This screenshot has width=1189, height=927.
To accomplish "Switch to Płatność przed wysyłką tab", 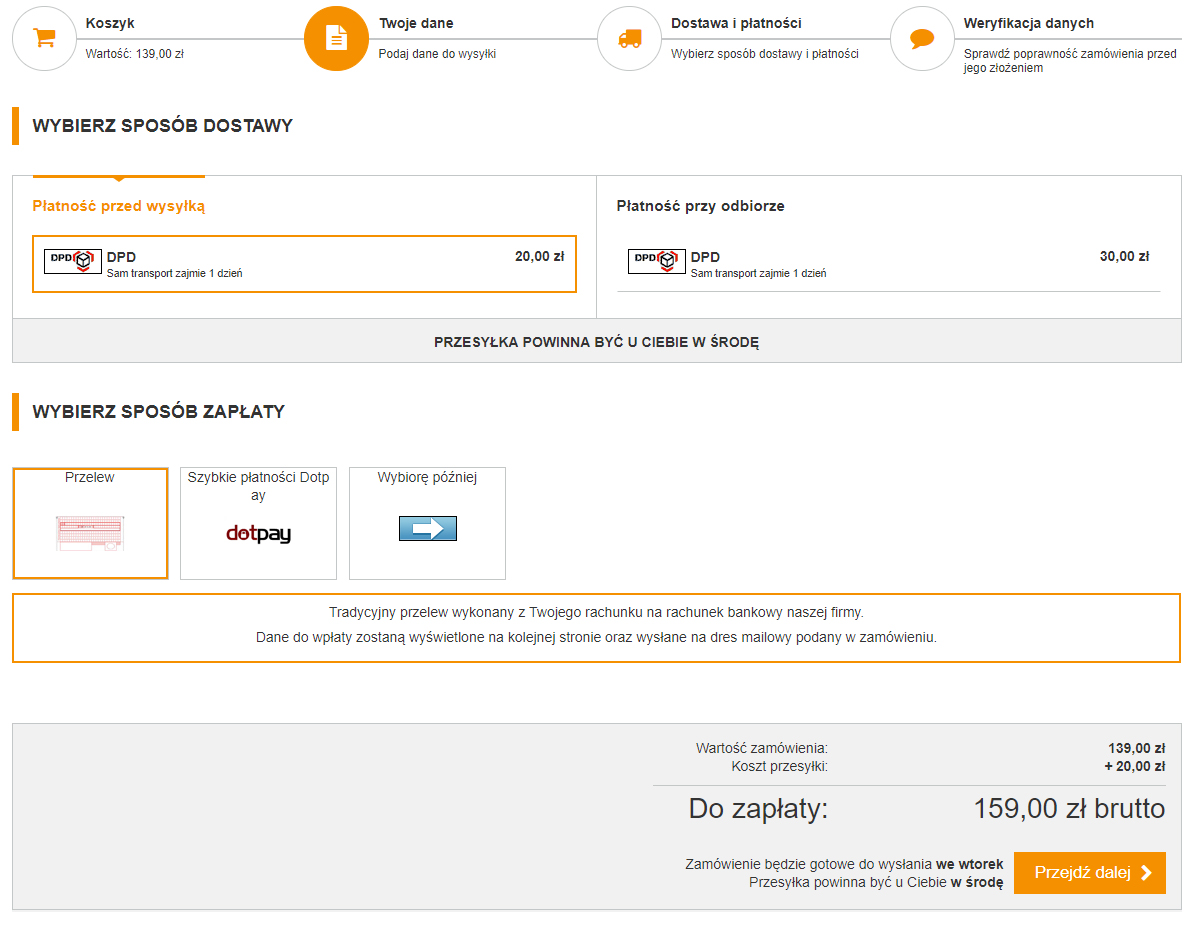I will 118,206.
